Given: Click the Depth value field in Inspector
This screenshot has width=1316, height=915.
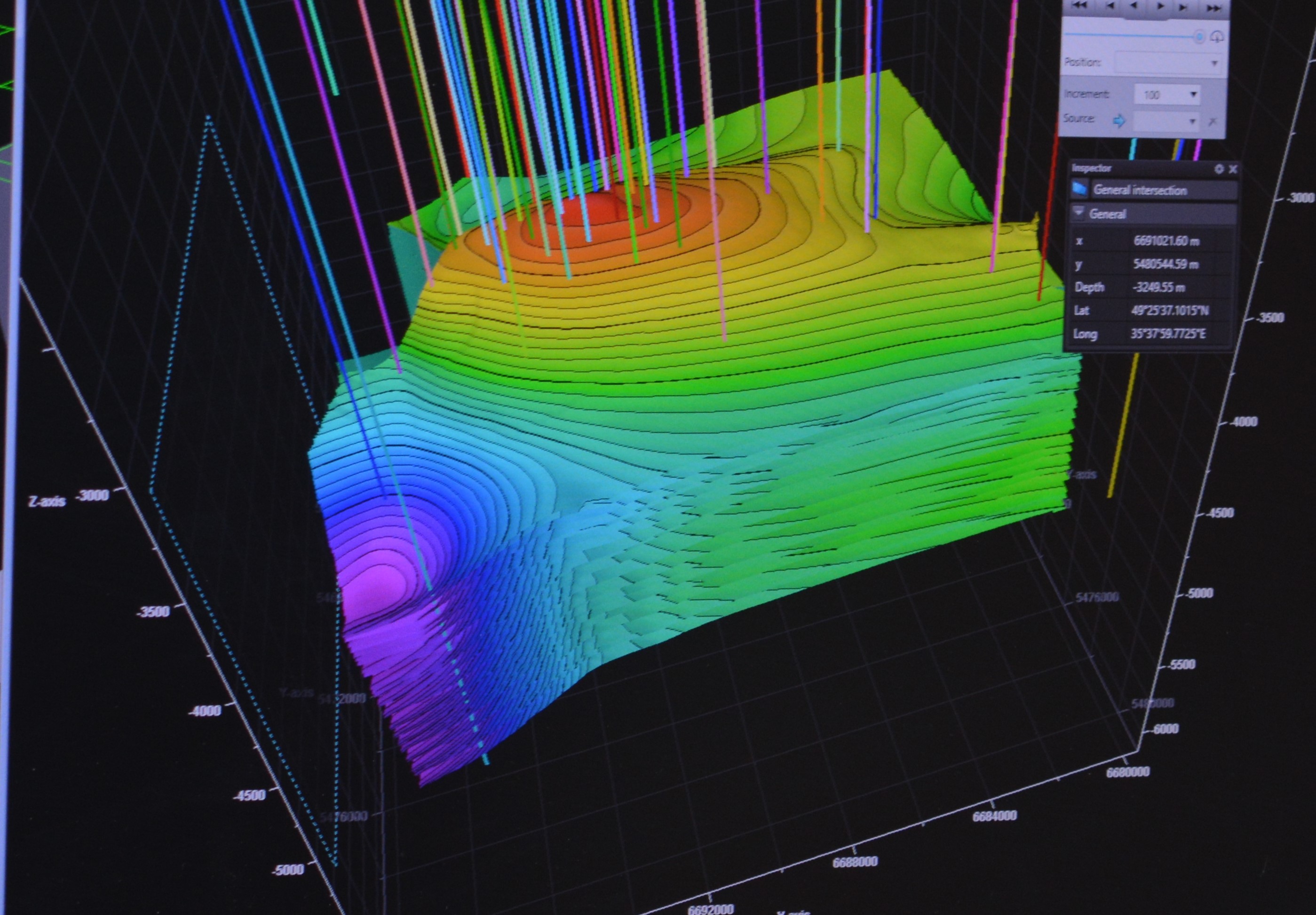Looking at the screenshot, I should tap(1159, 286).
